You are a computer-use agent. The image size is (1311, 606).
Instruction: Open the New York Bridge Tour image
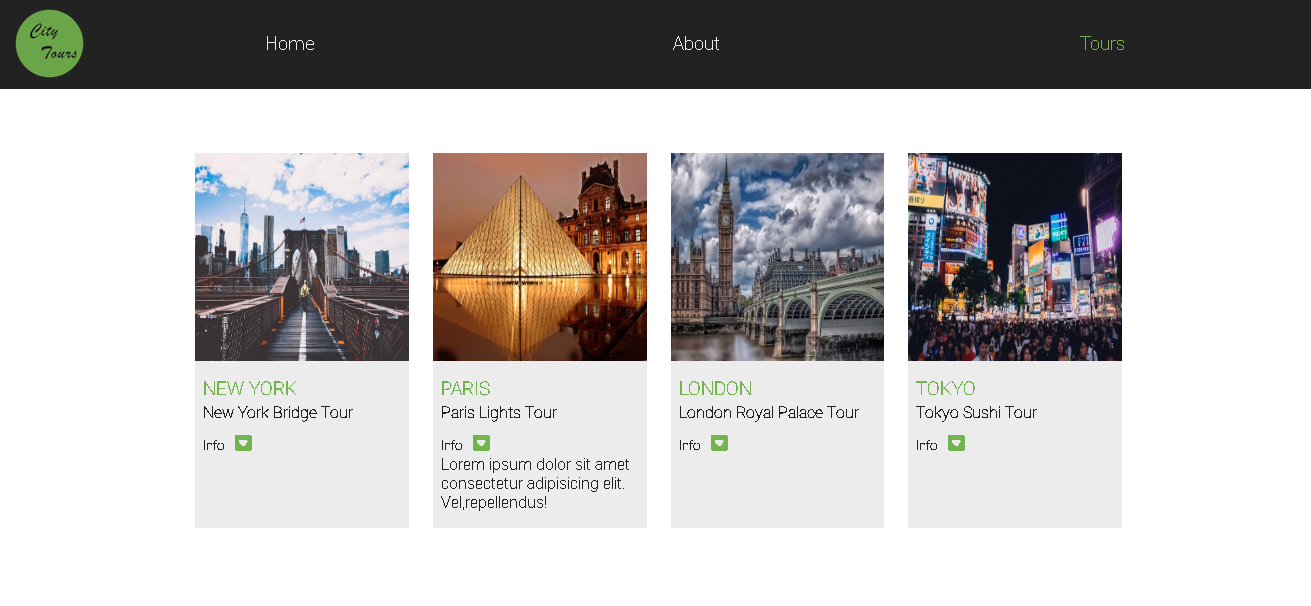(301, 256)
